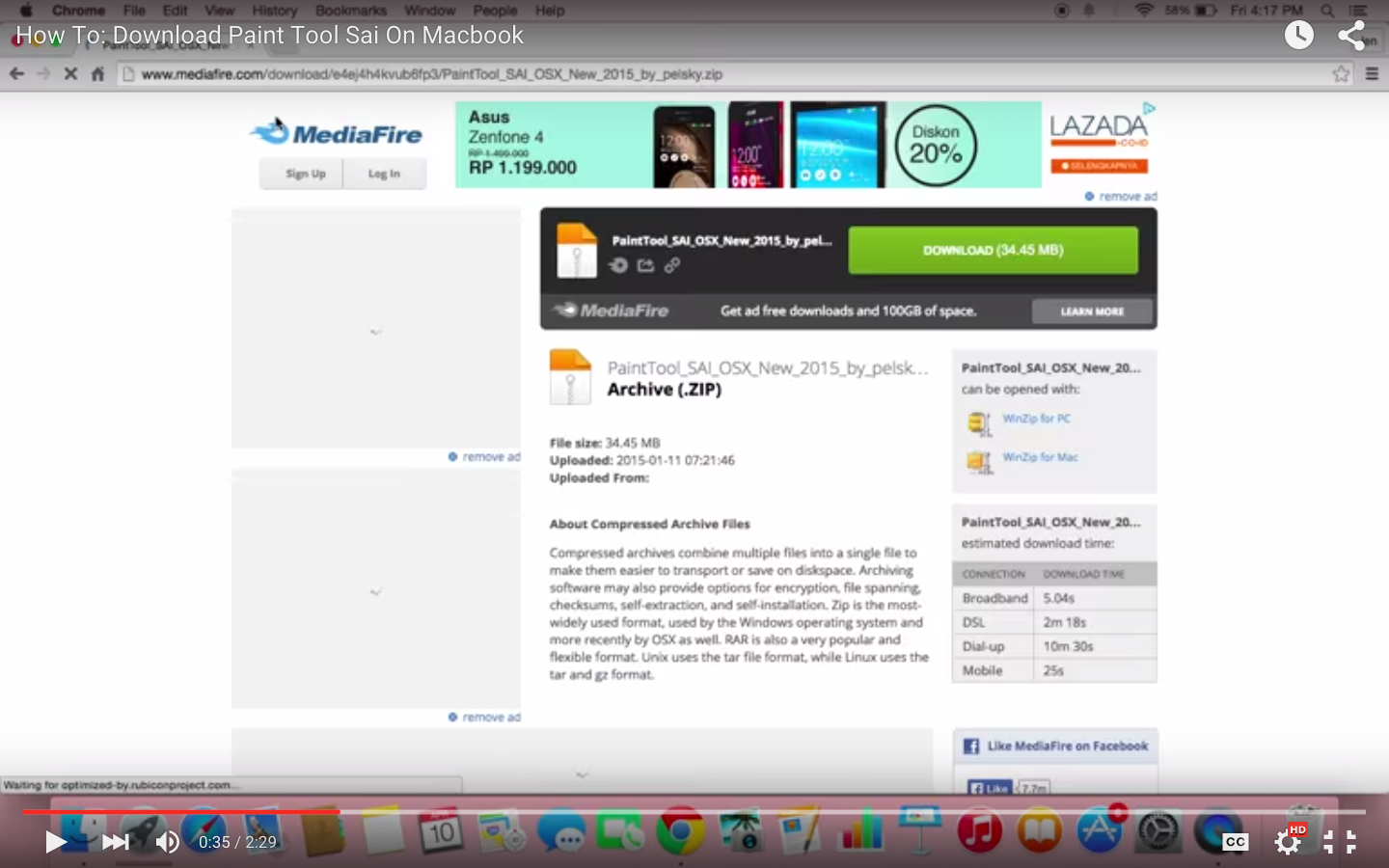1389x868 pixels.
Task: Open the Window menu
Action: tap(429, 11)
